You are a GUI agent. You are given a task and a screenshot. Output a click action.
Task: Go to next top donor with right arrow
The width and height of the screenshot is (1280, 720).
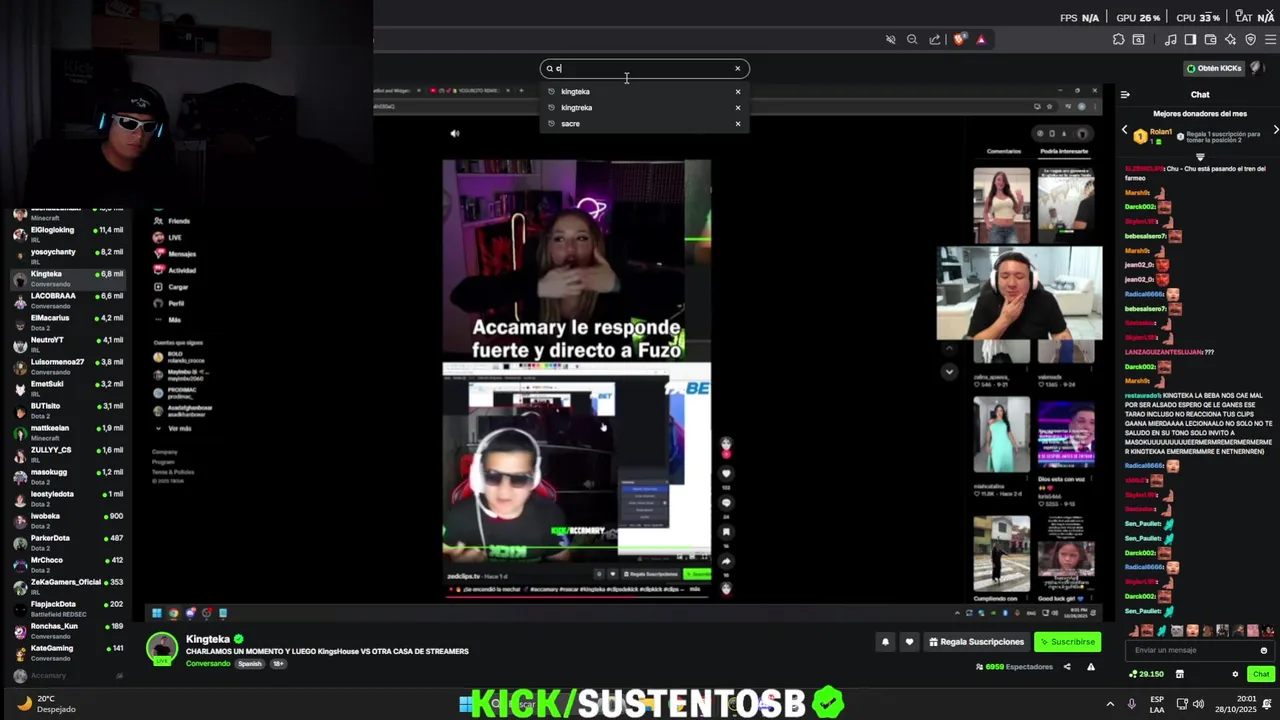(1275, 130)
